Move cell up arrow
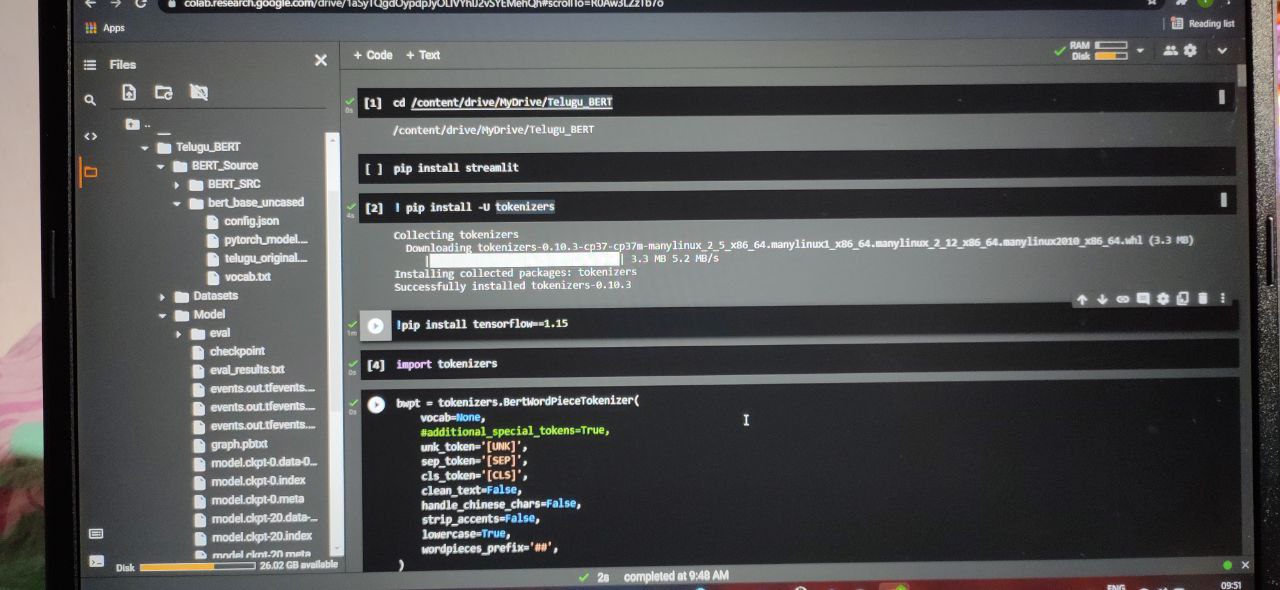 pyautogui.click(x=1082, y=299)
